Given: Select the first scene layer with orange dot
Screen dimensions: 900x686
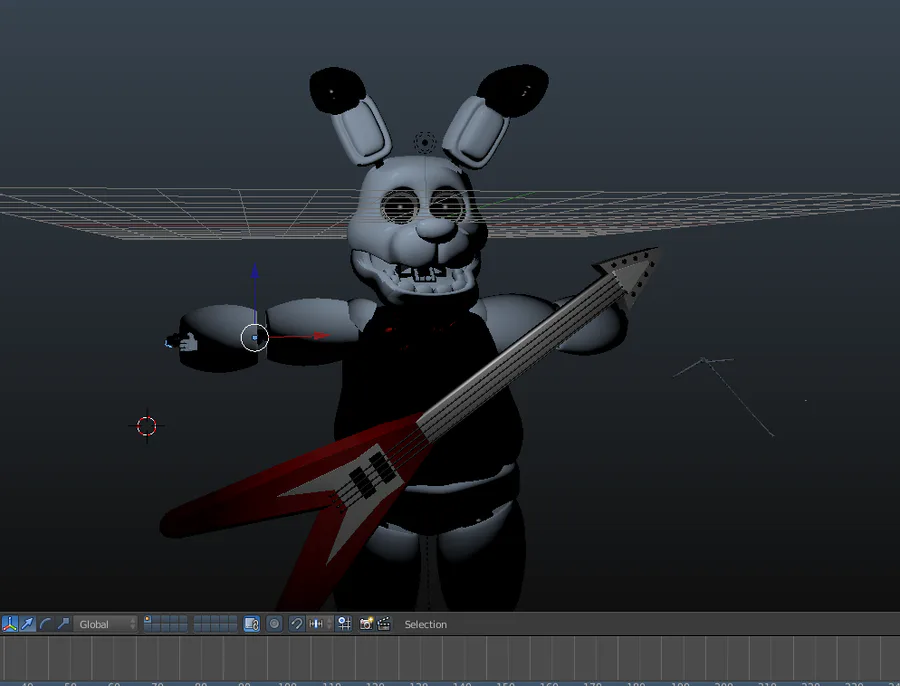Looking at the screenshot, I should (148, 620).
